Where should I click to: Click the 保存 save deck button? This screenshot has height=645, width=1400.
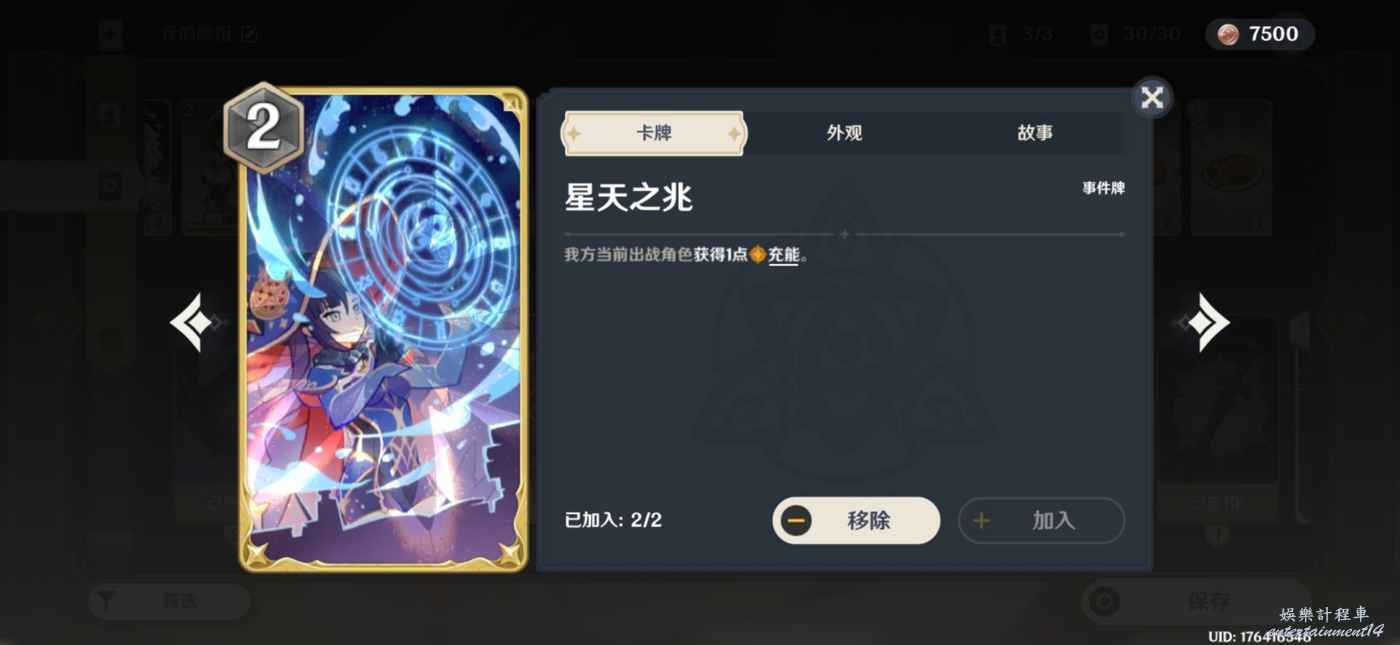[1196, 601]
